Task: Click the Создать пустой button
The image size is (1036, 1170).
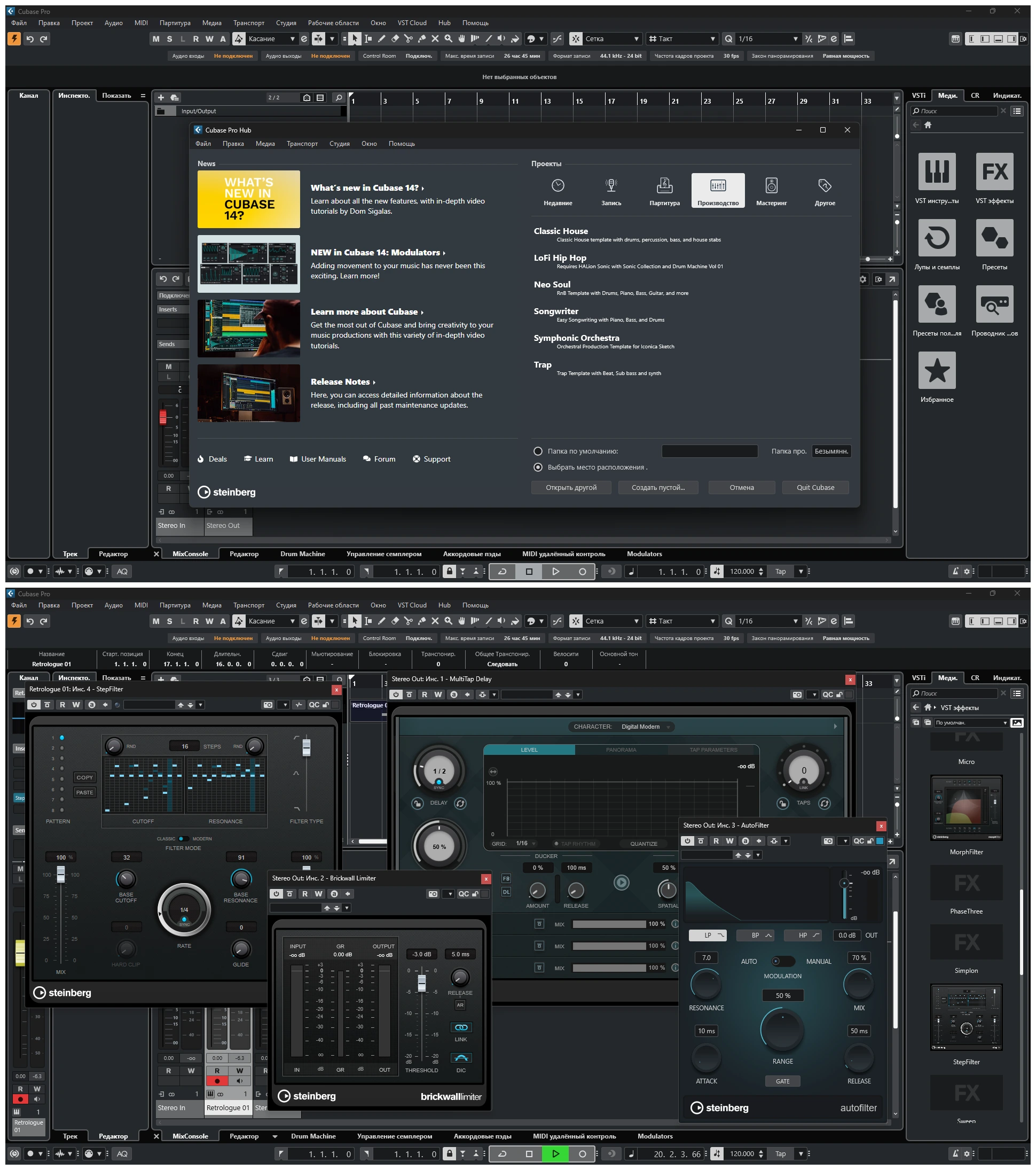Action: point(658,488)
